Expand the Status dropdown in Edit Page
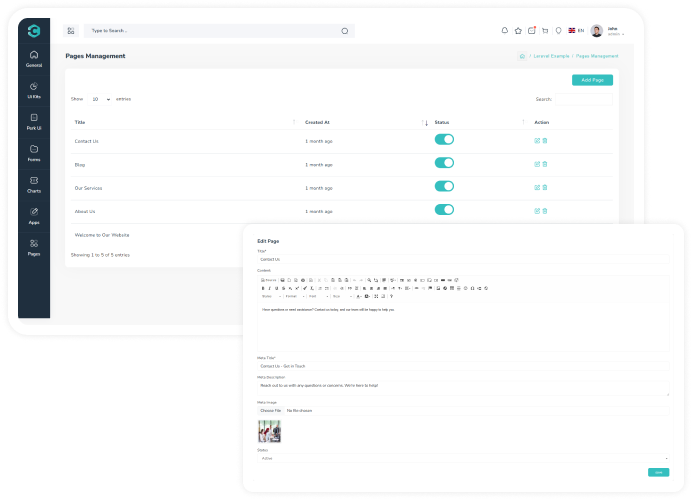The width and height of the screenshot is (692, 500). (463, 458)
